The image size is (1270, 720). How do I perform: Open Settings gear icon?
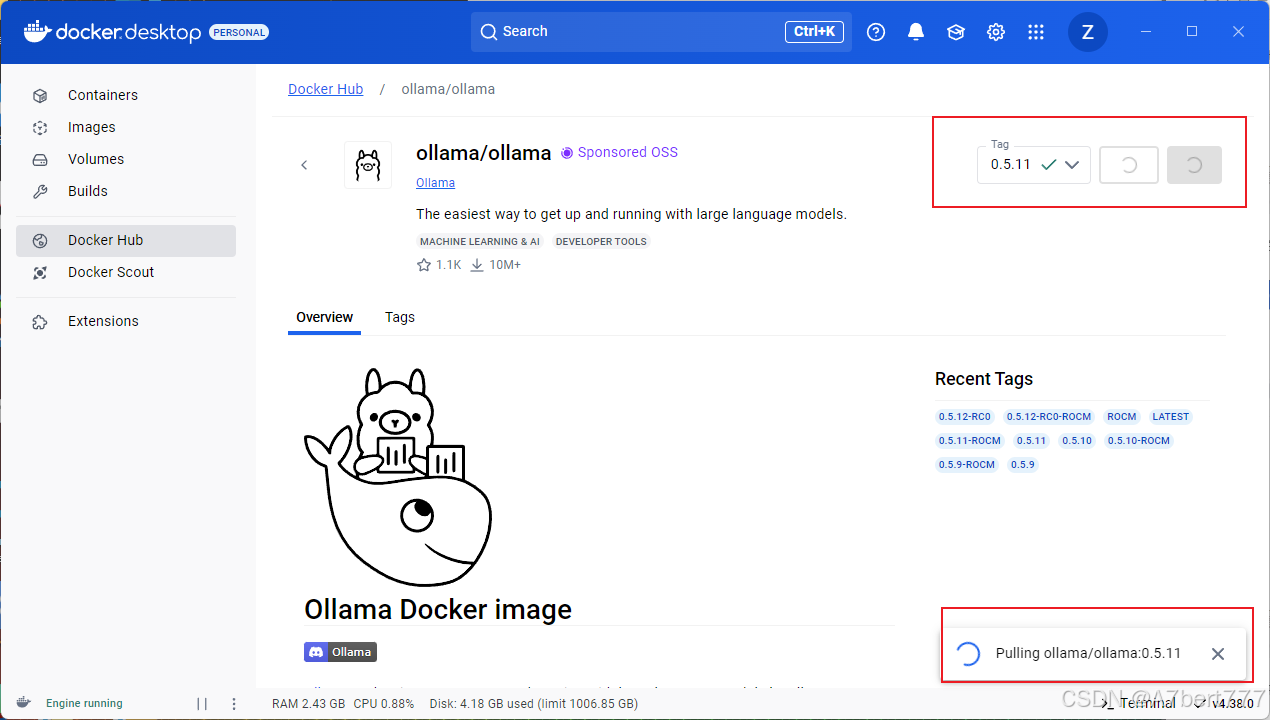(x=996, y=32)
